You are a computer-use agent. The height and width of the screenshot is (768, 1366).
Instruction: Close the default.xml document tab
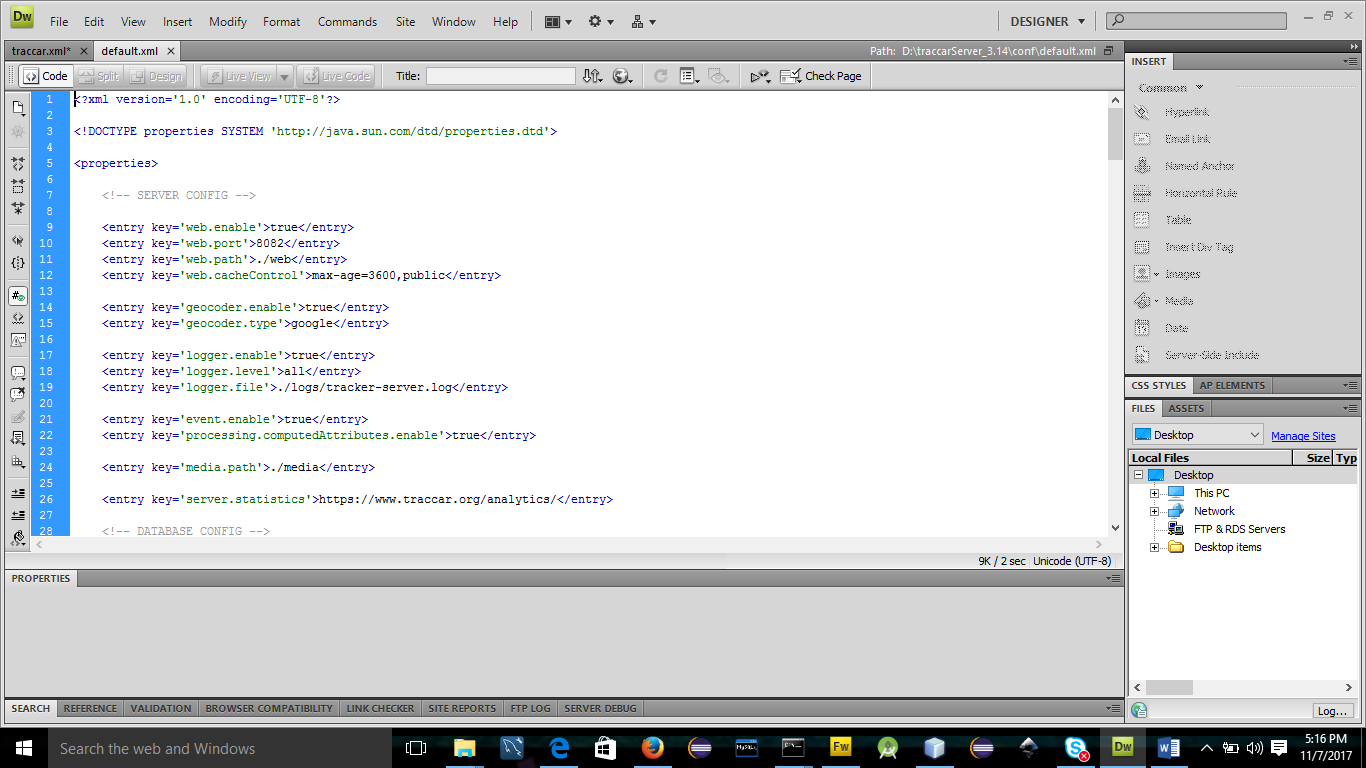coord(172,51)
